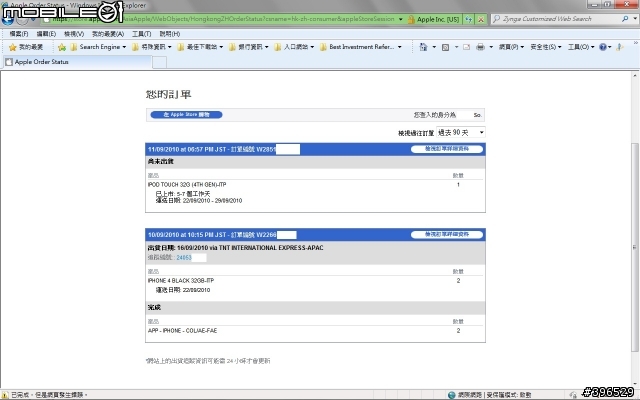Viewport: 640px width, 400px height.
Task: Open the address bar history dropdown arrow
Action: point(401,19)
